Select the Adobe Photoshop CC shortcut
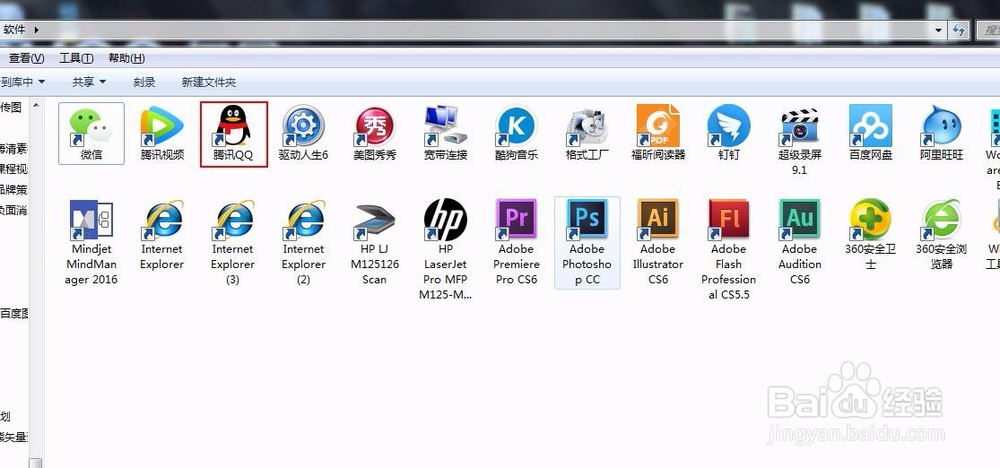1000x468 pixels. [587, 242]
